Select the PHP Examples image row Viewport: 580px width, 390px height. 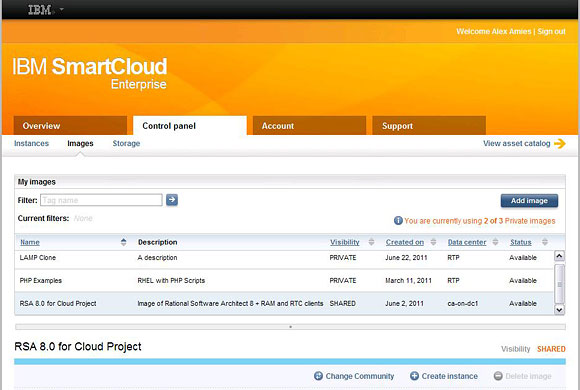click(x=284, y=280)
